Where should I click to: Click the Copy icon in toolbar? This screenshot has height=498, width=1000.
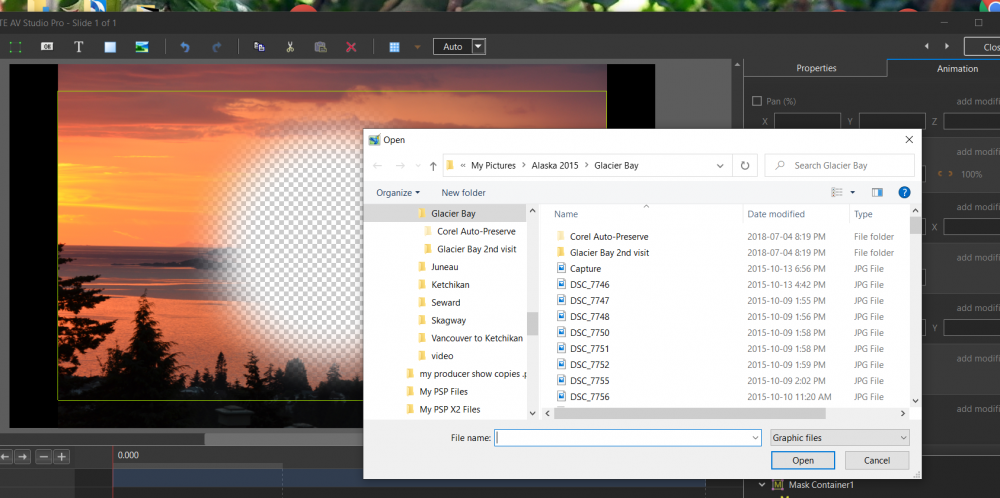[259, 47]
